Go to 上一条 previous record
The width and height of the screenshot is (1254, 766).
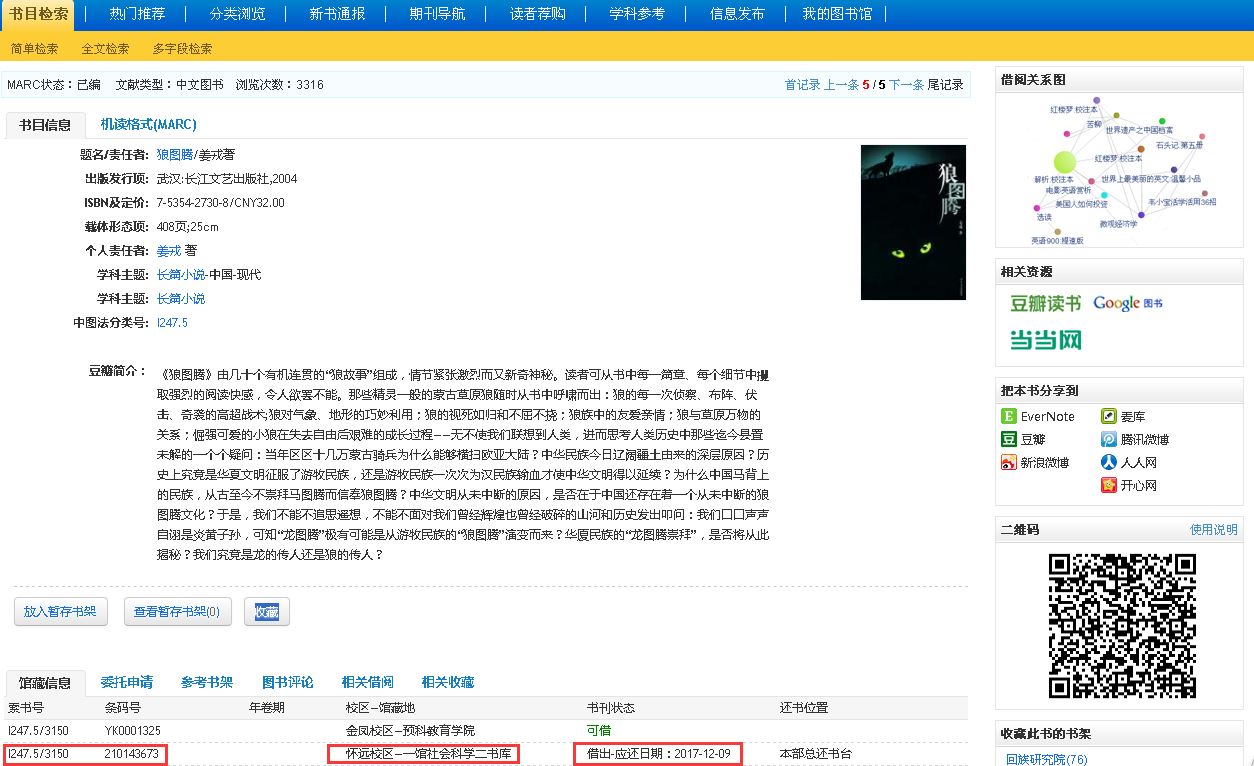tap(842, 85)
